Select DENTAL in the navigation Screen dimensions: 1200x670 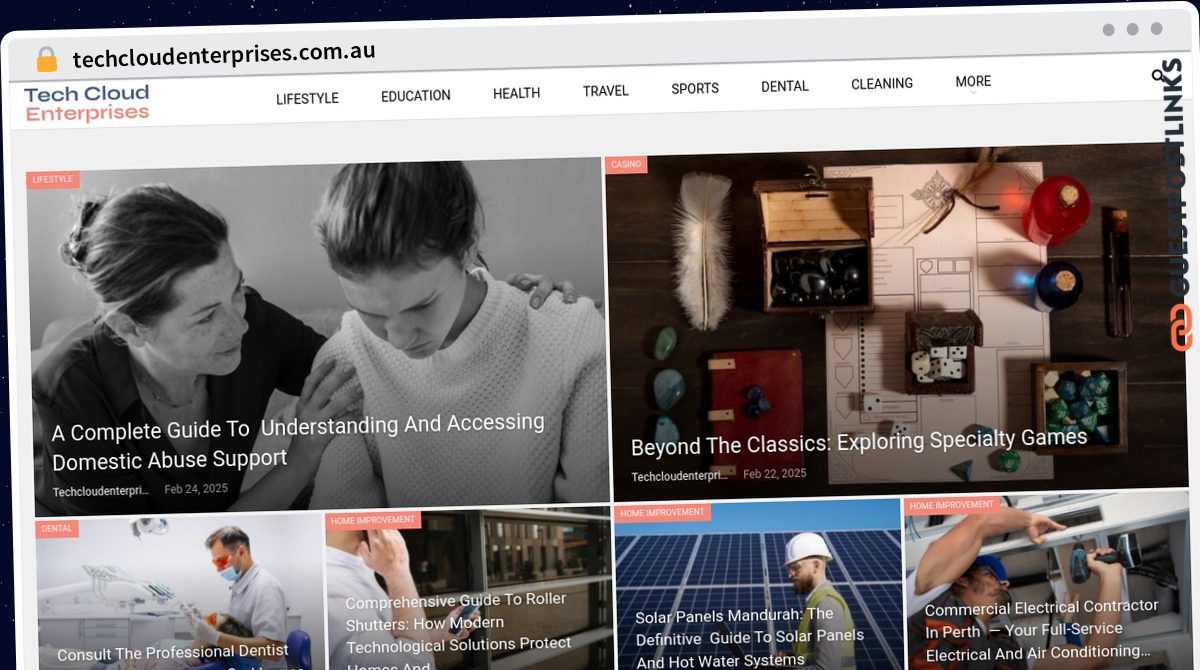point(785,86)
